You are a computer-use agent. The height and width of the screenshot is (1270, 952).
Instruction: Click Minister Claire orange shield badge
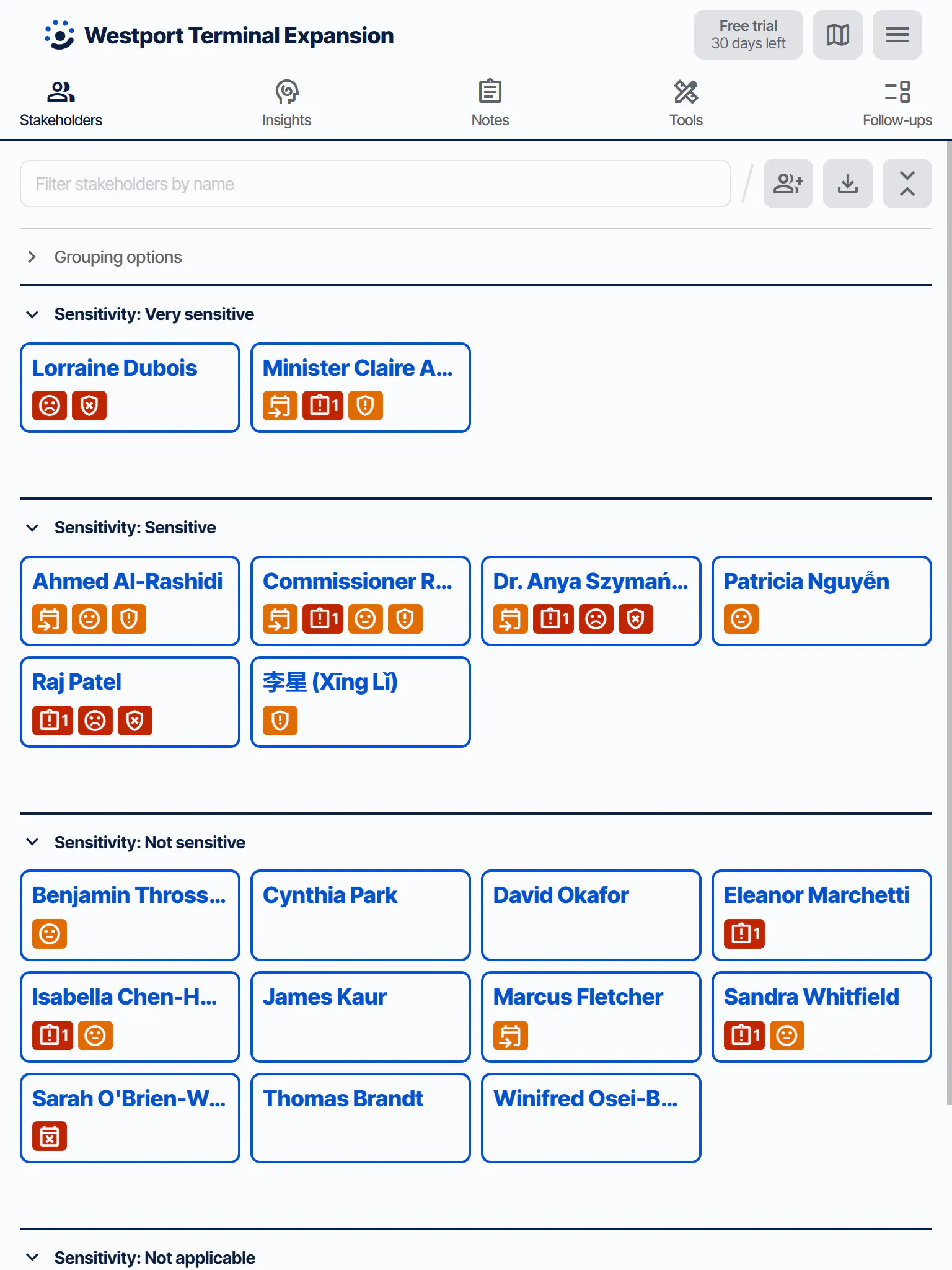click(x=366, y=406)
